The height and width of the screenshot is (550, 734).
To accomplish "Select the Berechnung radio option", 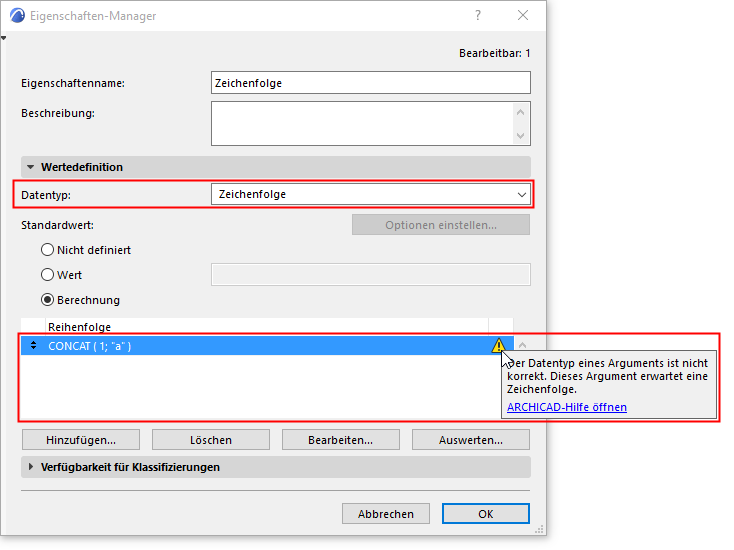I will 47,300.
